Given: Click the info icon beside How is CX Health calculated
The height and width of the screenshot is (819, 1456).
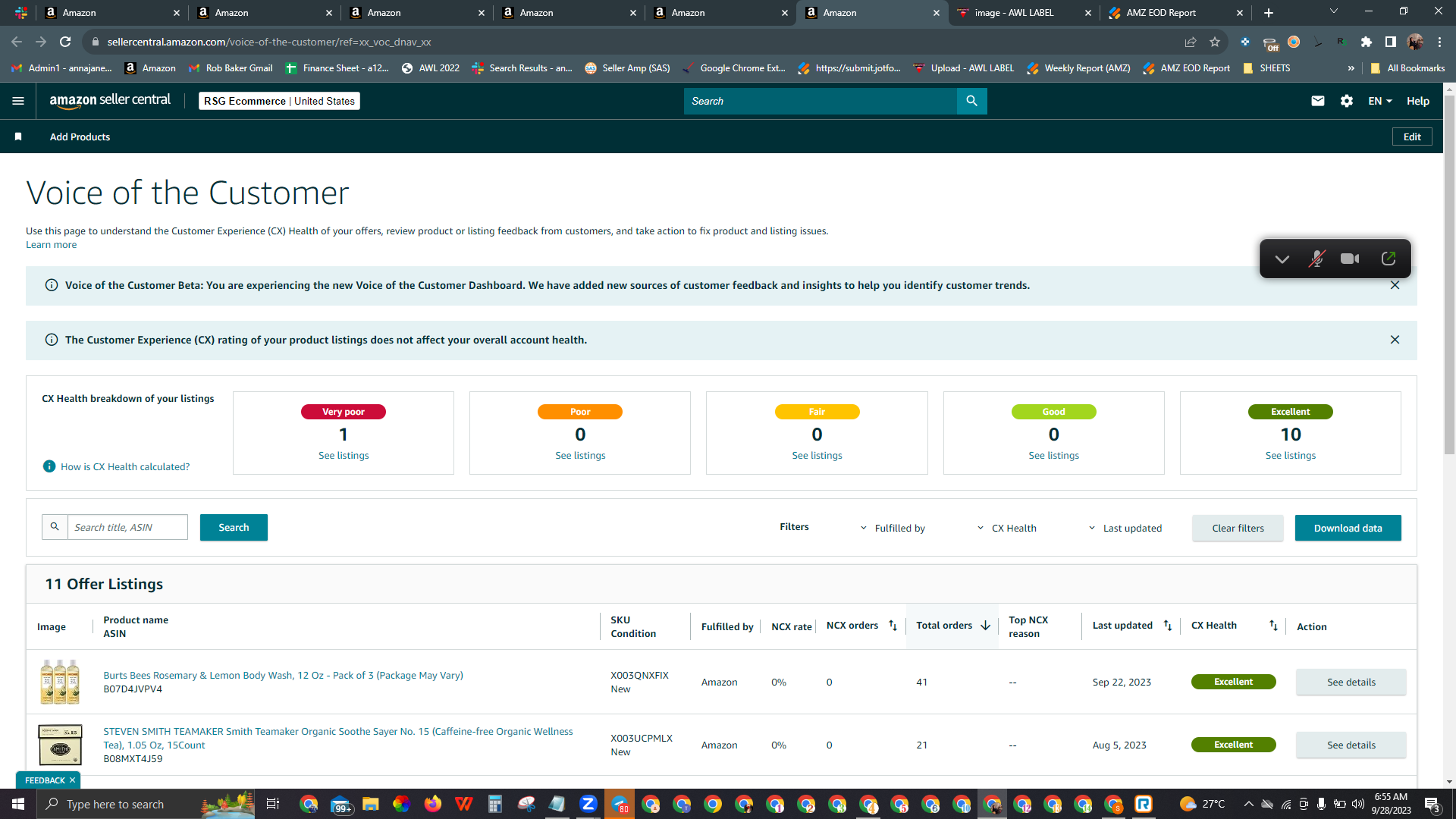Looking at the screenshot, I should click(x=49, y=466).
